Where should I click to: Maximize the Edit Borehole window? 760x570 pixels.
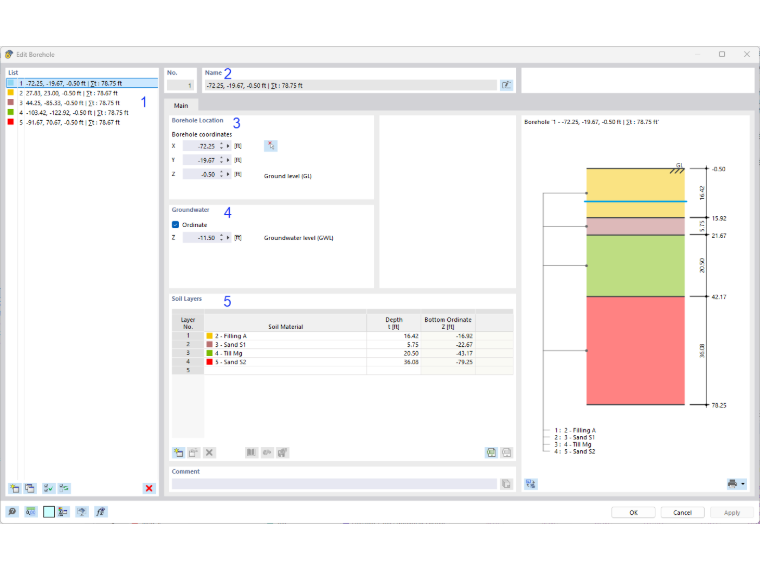722,54
